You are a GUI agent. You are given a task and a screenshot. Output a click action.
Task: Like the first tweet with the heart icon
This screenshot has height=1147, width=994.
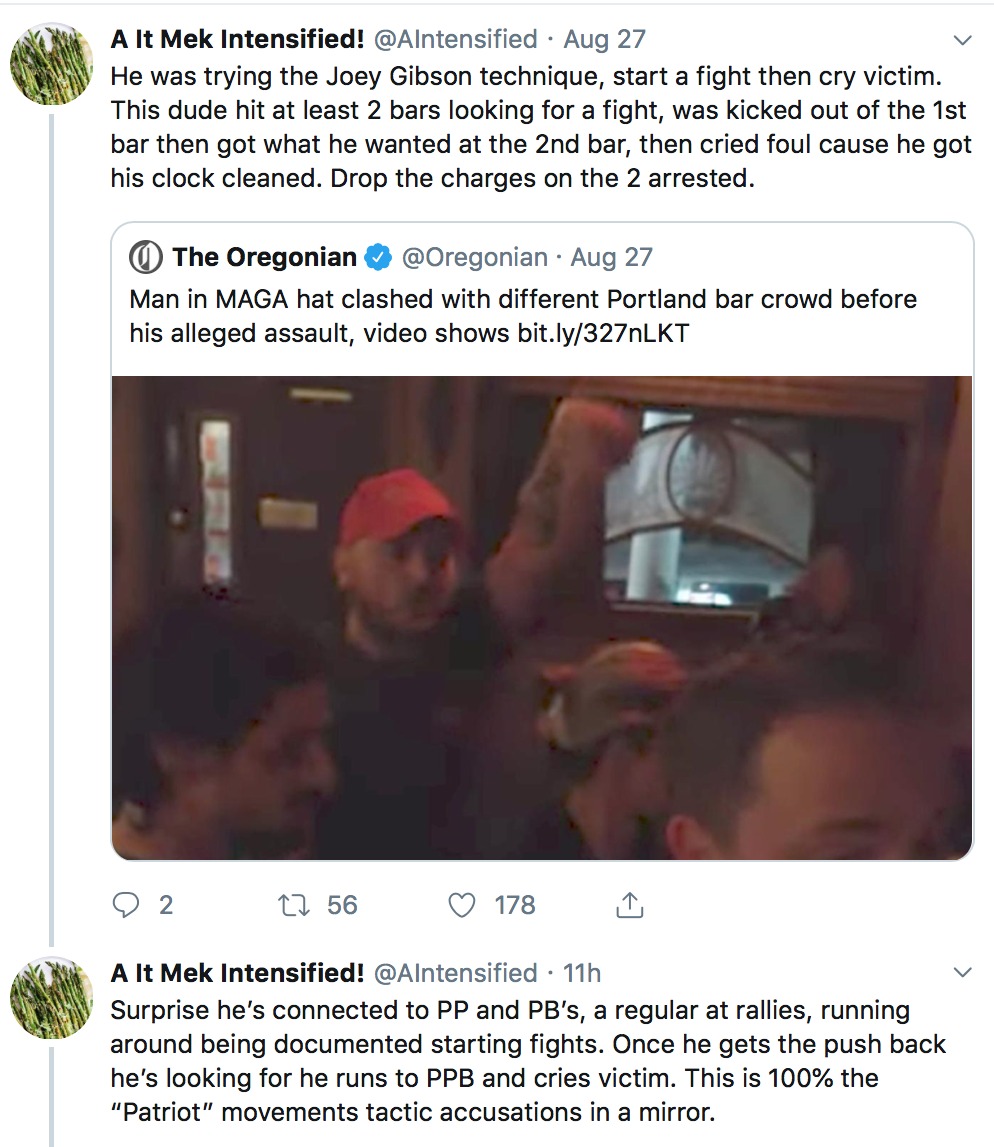[x=462, y=906]
